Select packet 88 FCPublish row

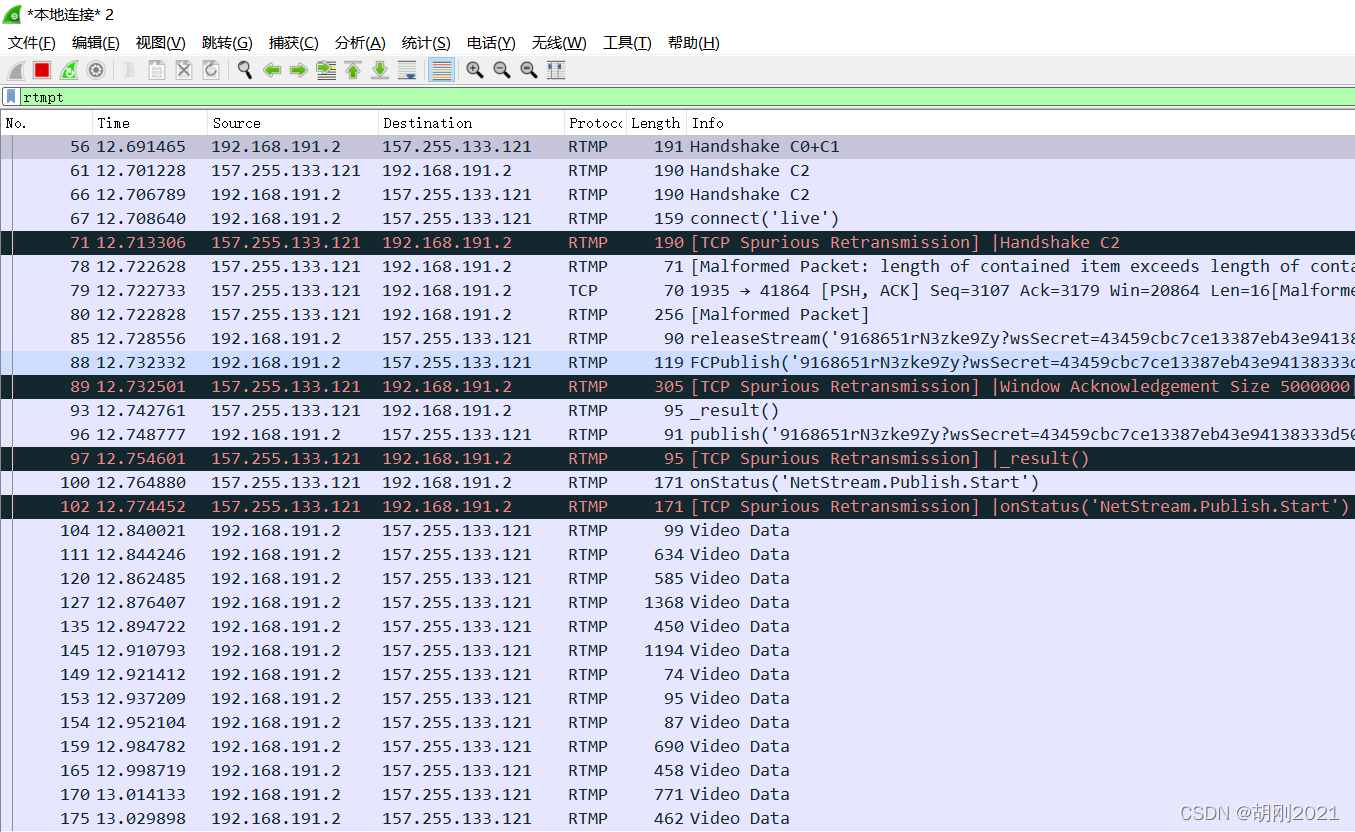(677, 363)
